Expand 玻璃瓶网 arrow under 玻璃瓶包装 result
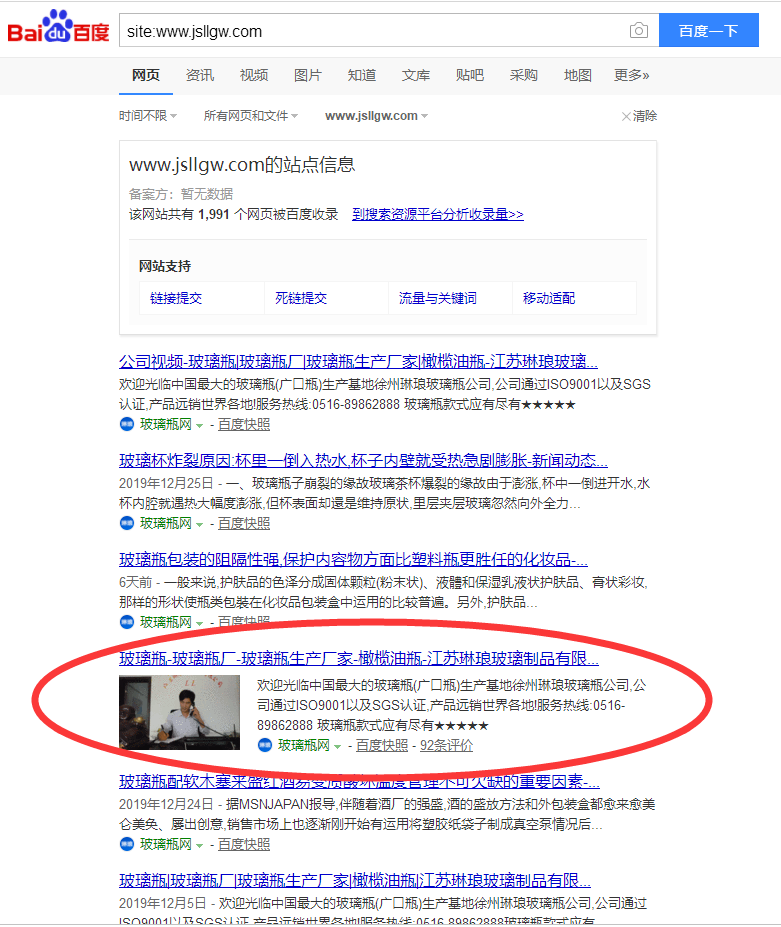Screen dimensions: 781x927 click(x=199, y=623)
